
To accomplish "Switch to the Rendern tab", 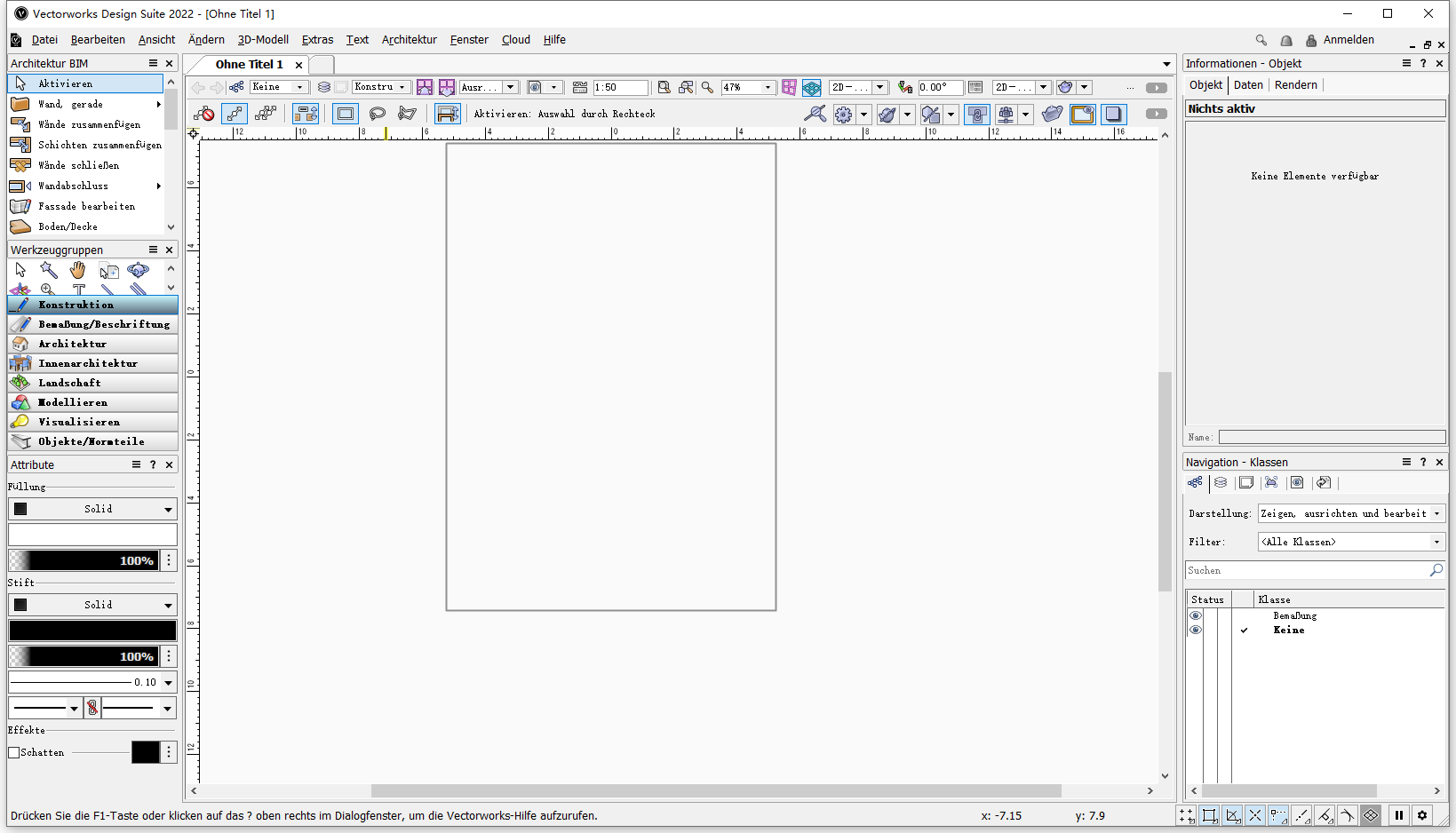I will click(1296, 85).
